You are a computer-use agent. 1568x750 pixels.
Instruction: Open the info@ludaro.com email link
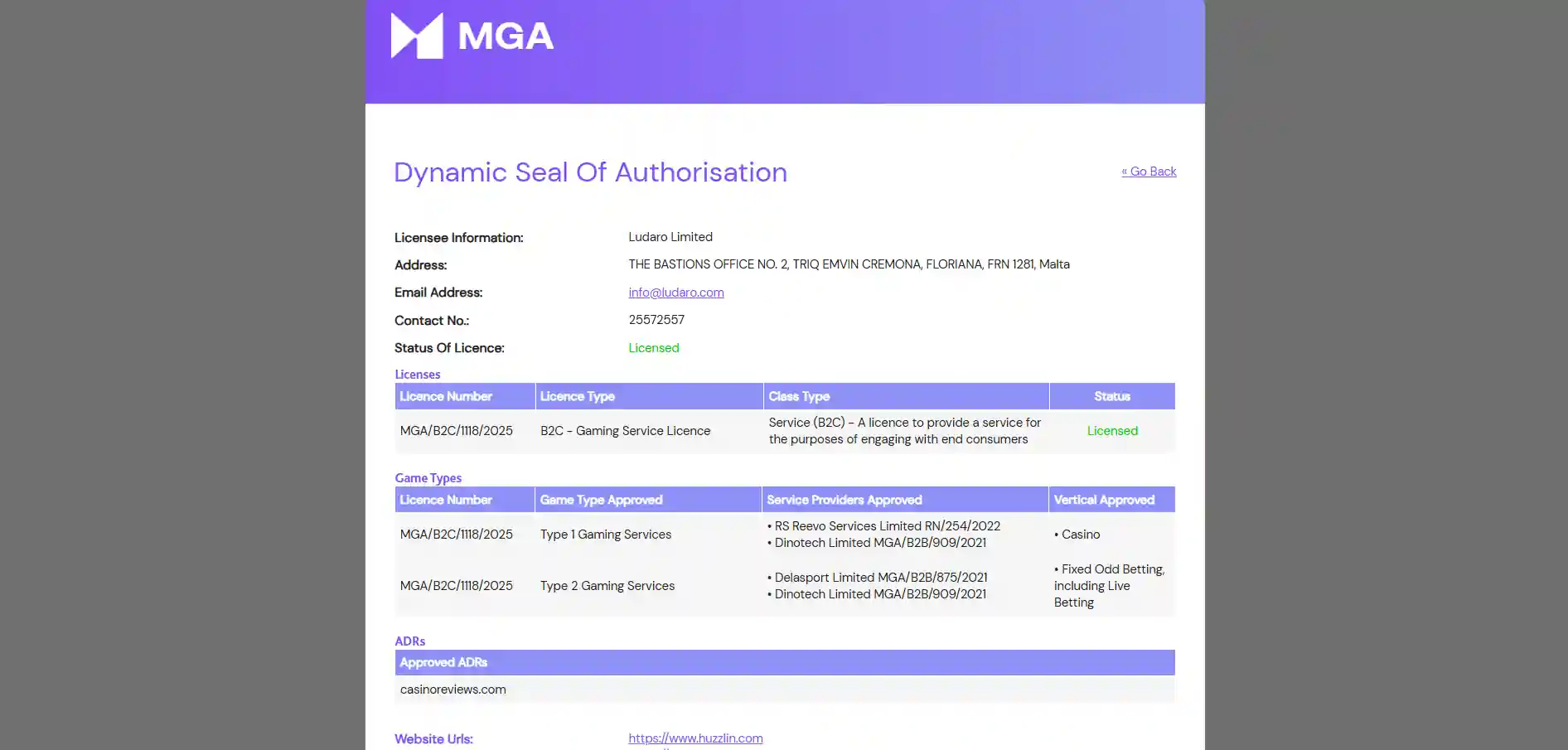[x=676, y=293]
